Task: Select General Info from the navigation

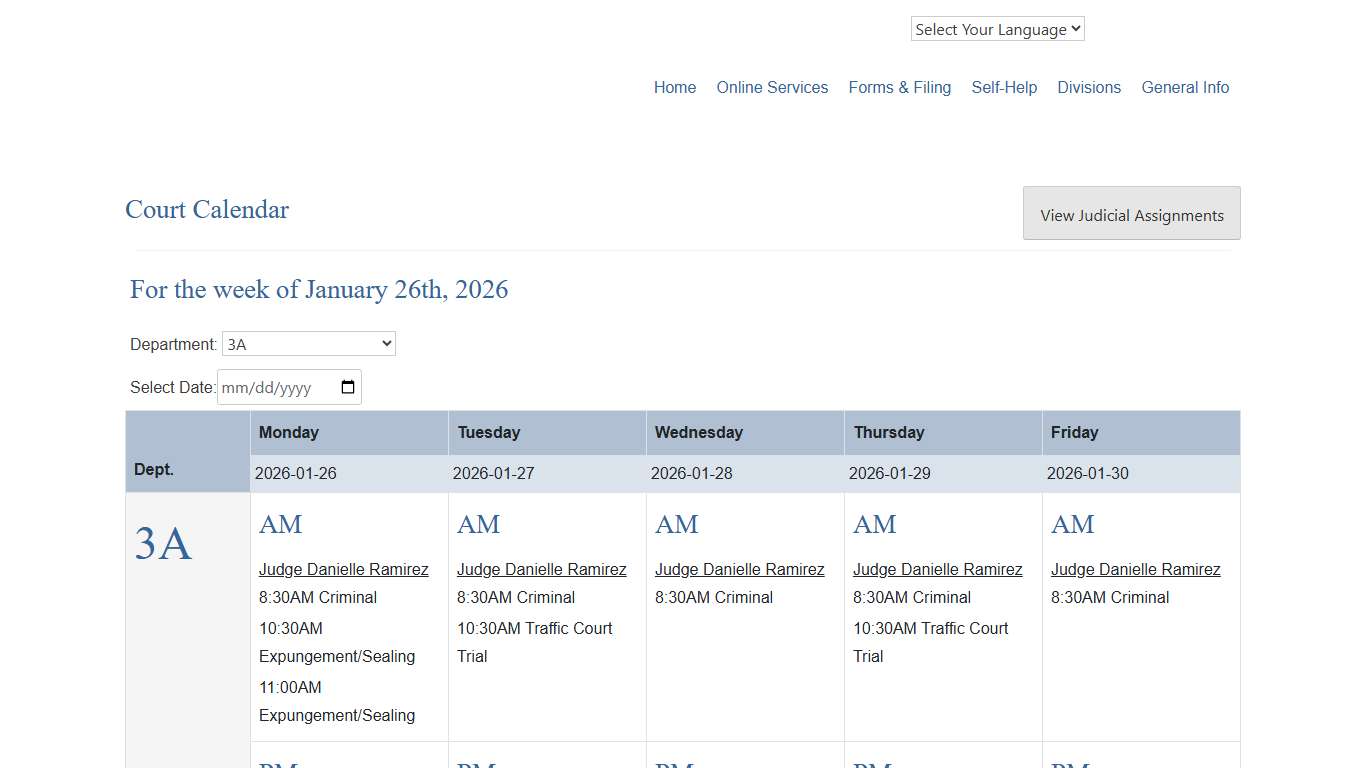Action: point(1185,87)
